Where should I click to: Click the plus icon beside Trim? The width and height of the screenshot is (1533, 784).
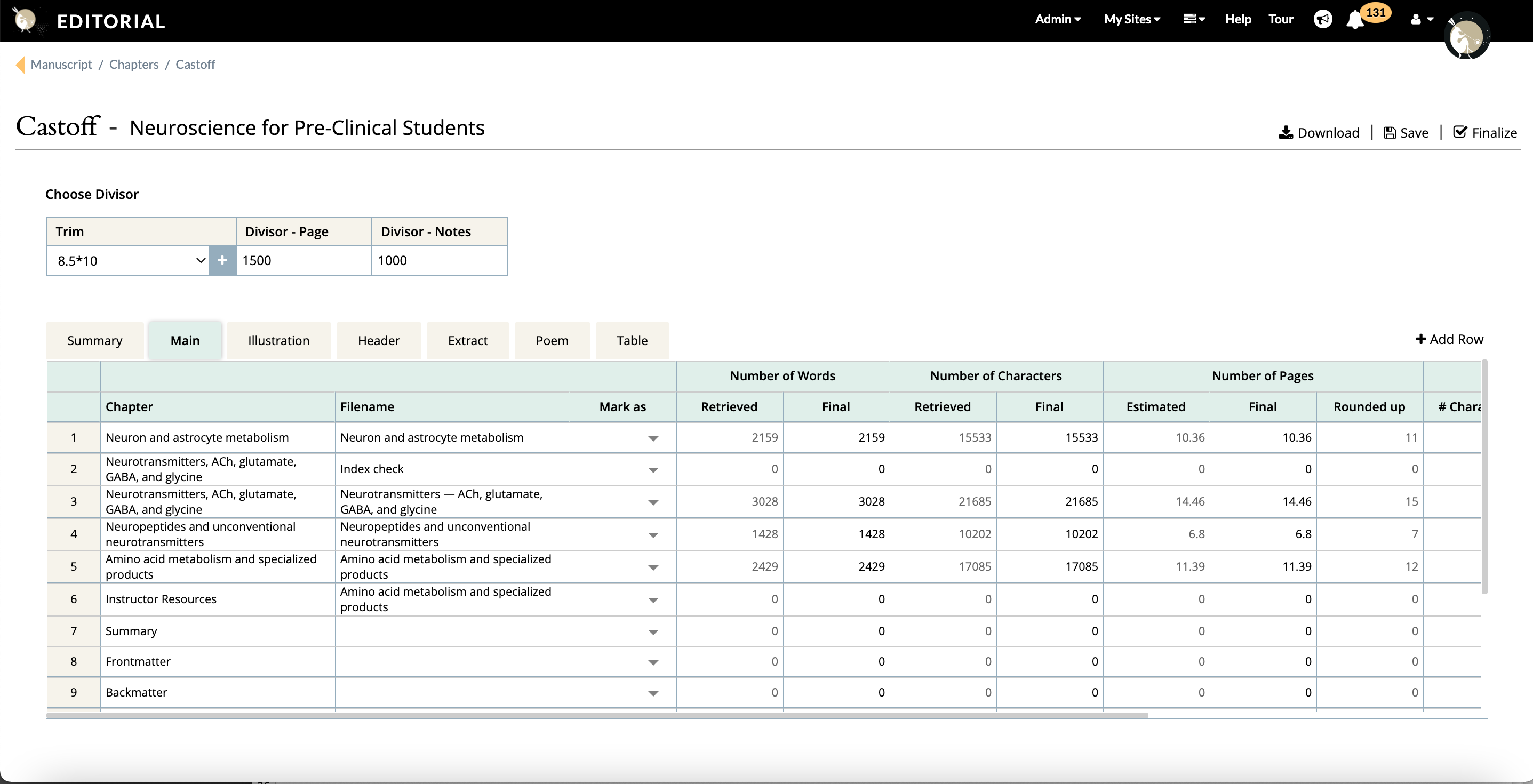tap(222, 260)
